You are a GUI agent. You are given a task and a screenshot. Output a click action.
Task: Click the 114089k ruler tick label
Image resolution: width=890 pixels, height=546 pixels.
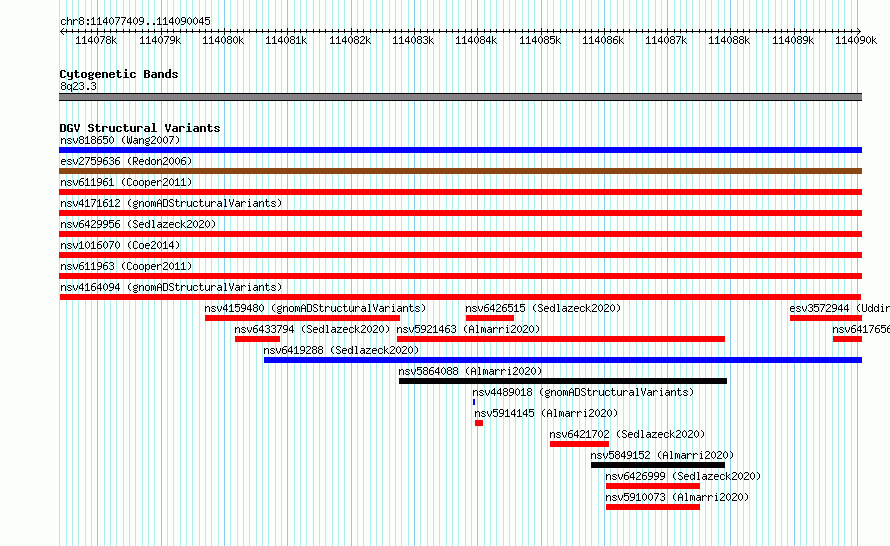[793, 40]
